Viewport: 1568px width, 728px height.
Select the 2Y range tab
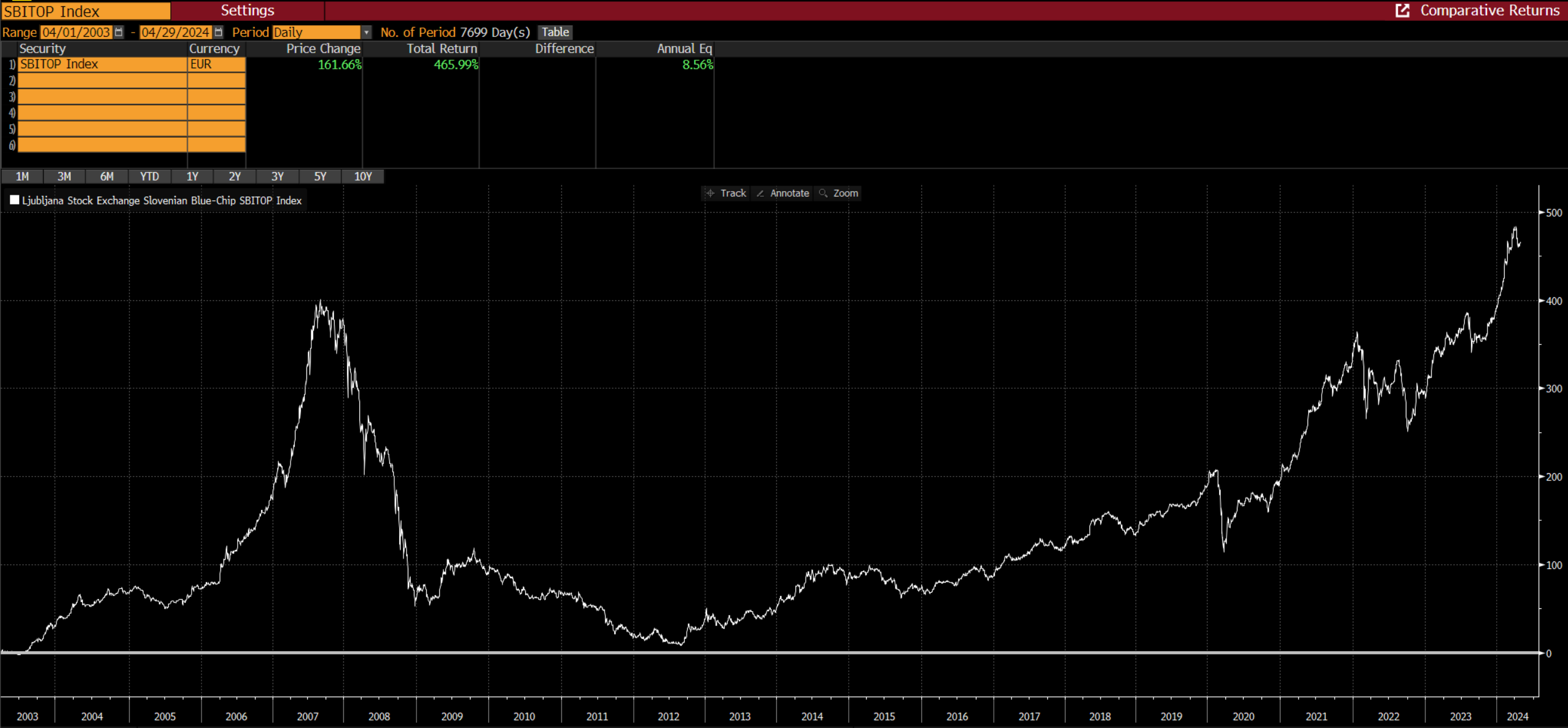[x=235, y=177]
